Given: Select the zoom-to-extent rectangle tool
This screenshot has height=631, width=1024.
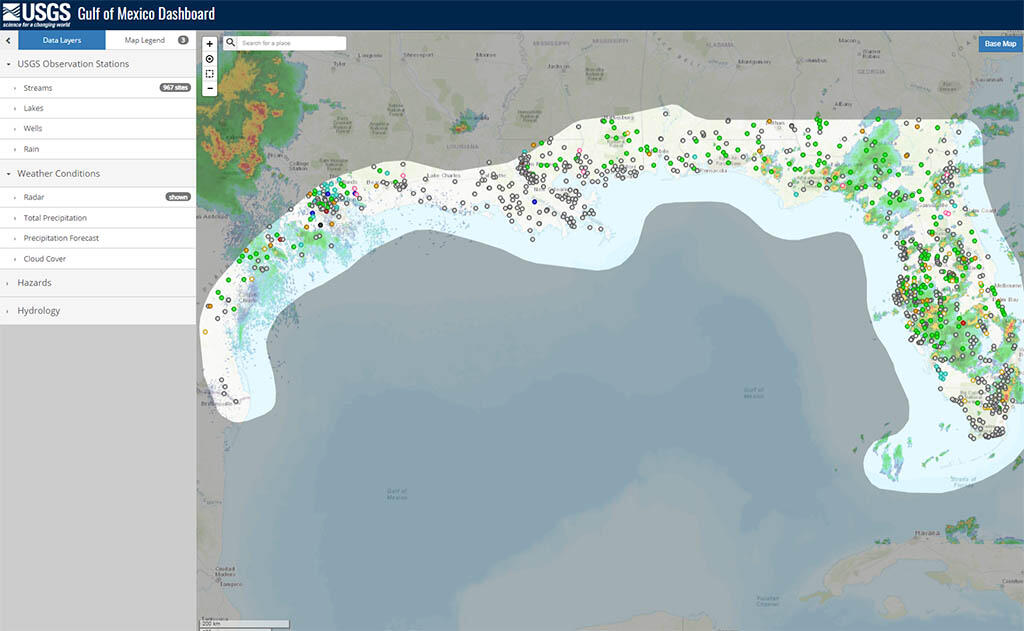Looking at the screenshot, I should click(x=209, y=74).
